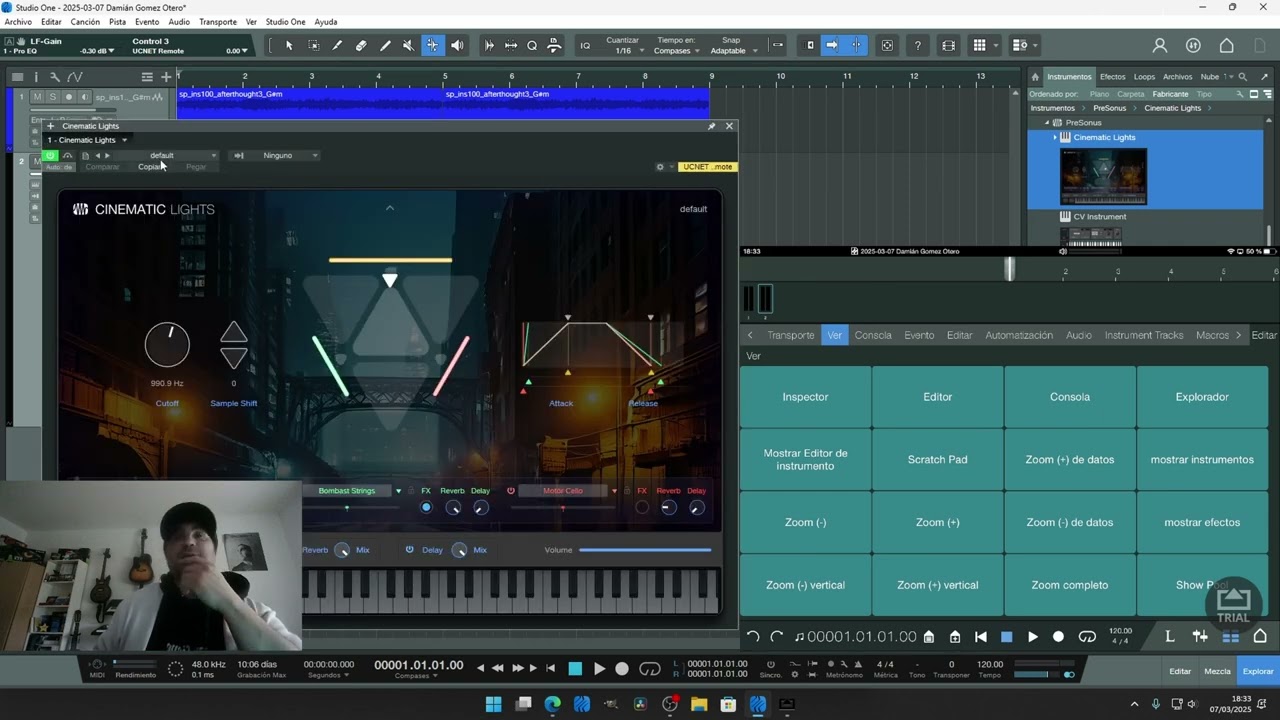Click the question mark help icon
Image resolution: width=1280 pixels, height=720 pixels.
[x=917, y=45]
